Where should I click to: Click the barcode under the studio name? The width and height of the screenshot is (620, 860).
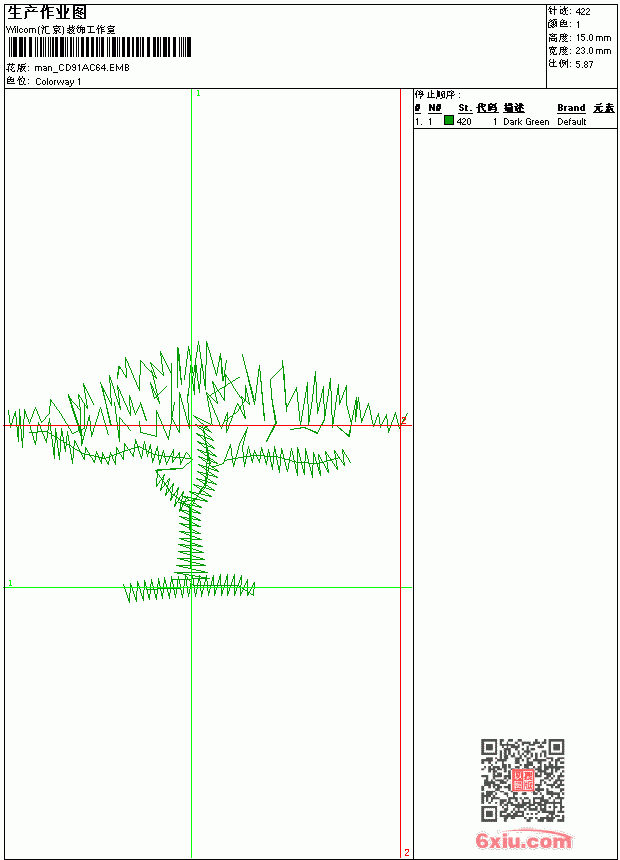click(x=99, y=47)
